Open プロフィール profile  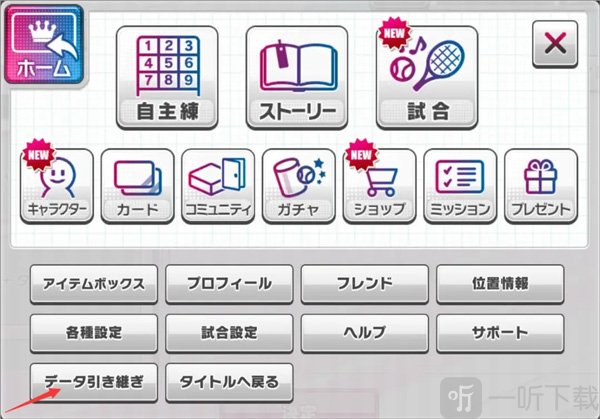click(x=229, y=284)
